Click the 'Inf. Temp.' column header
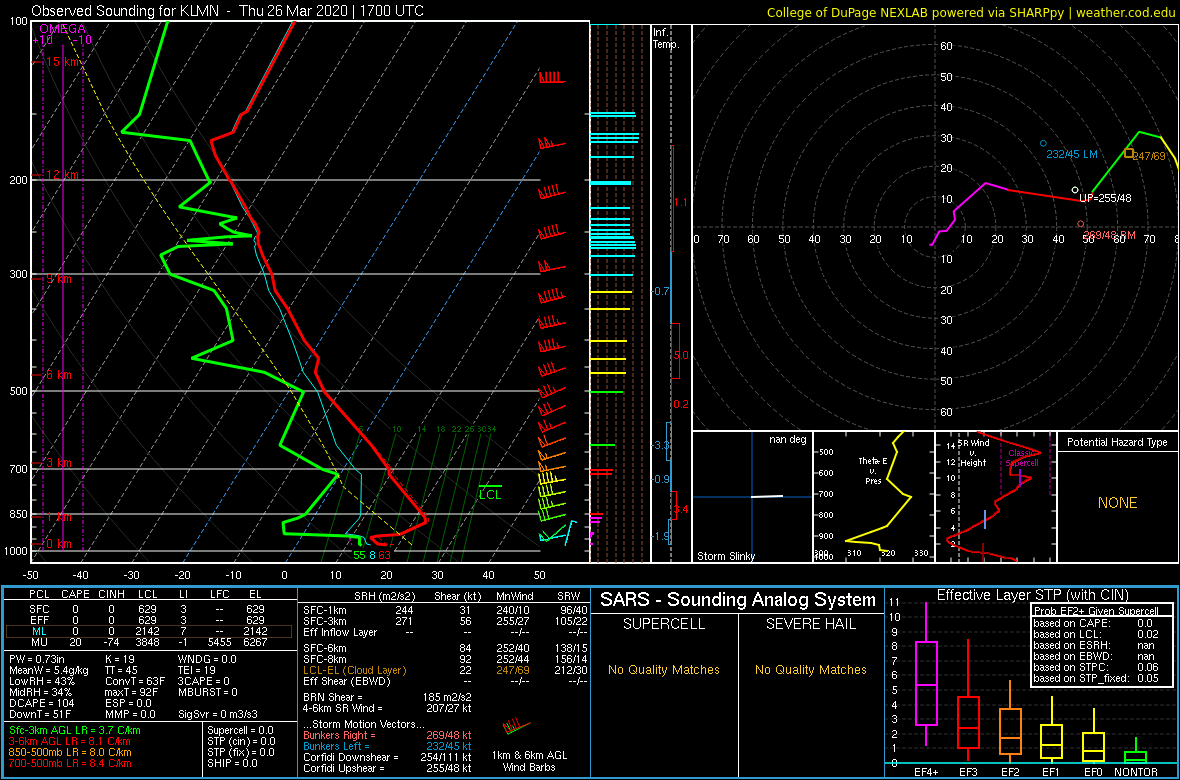This screenshot has width=1180, height=780. click(x=666, y=38)
